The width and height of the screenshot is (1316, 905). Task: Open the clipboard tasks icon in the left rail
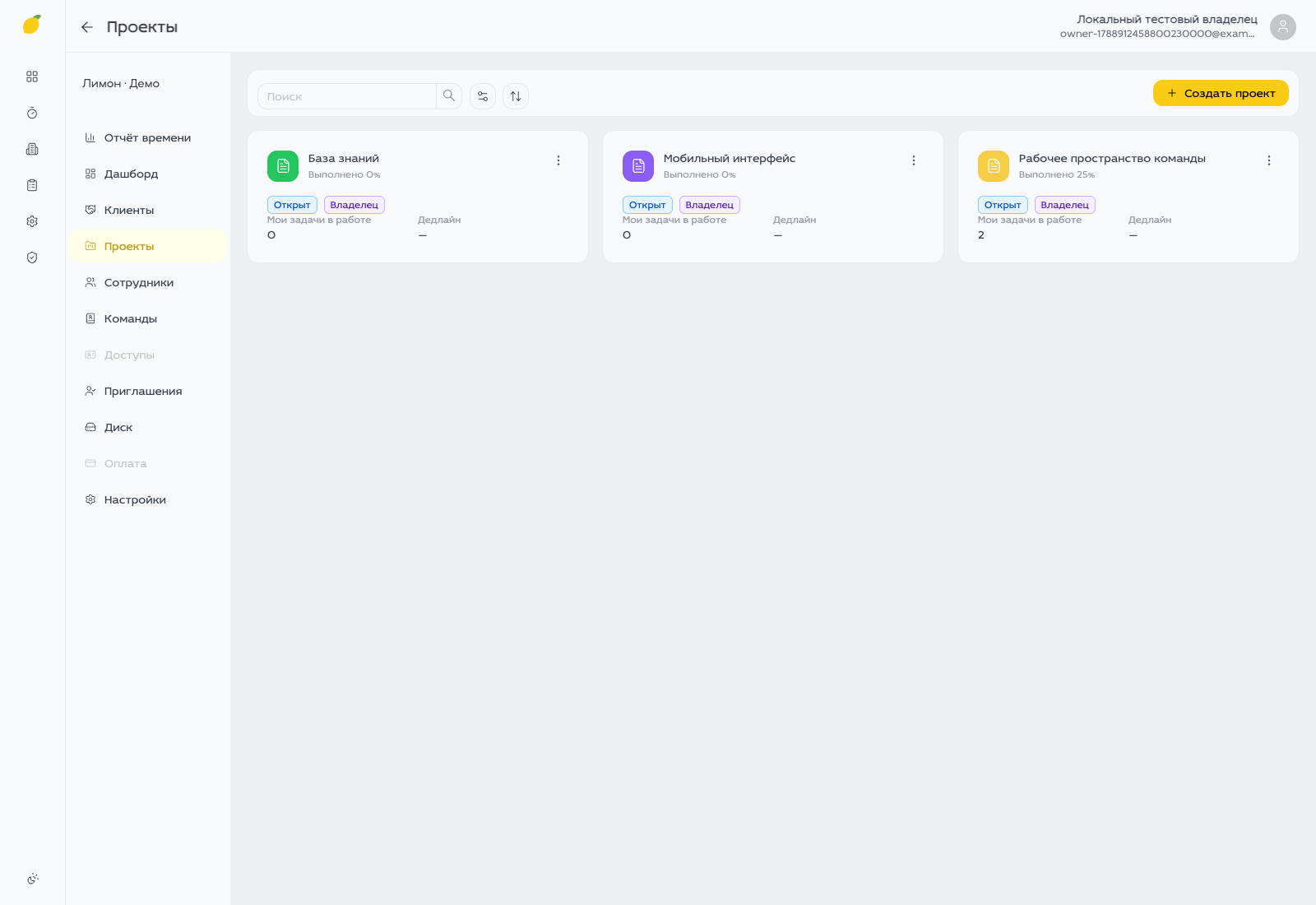pyautogui.click(x=32, y=185)
